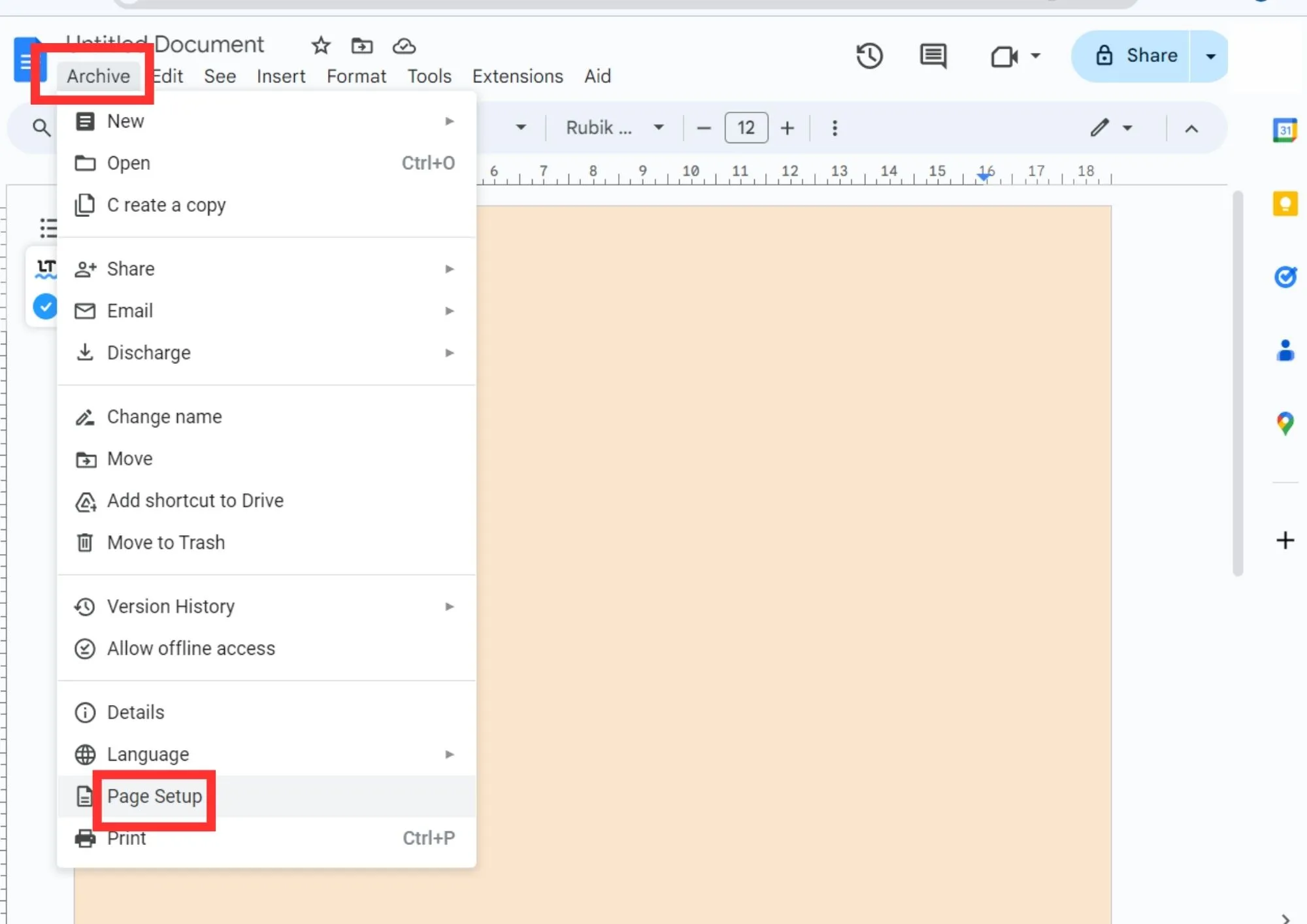This screenshot has height=924, width=1307.
Task: Expand the Language submenu
Action: point(267,753)
